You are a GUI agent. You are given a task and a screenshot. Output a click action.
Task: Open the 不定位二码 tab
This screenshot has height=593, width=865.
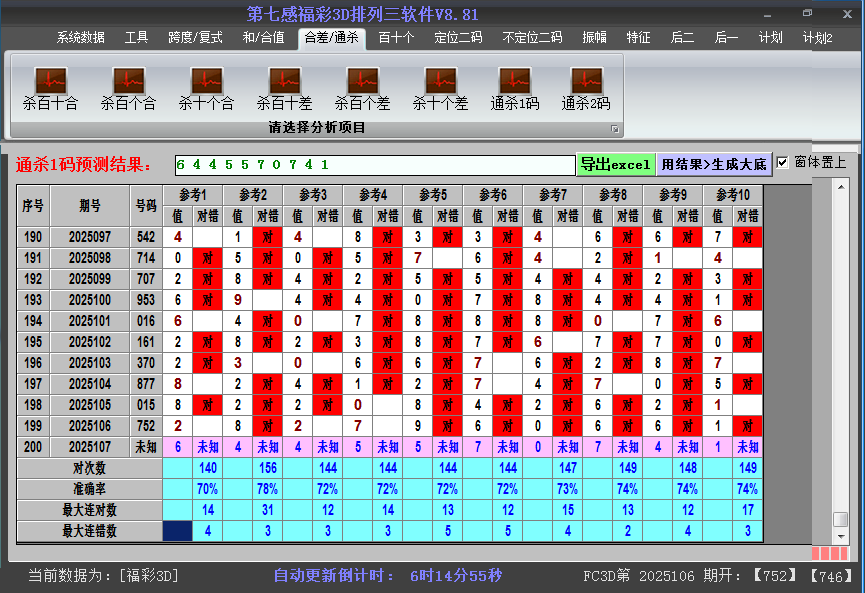click(x=532, y=38)
